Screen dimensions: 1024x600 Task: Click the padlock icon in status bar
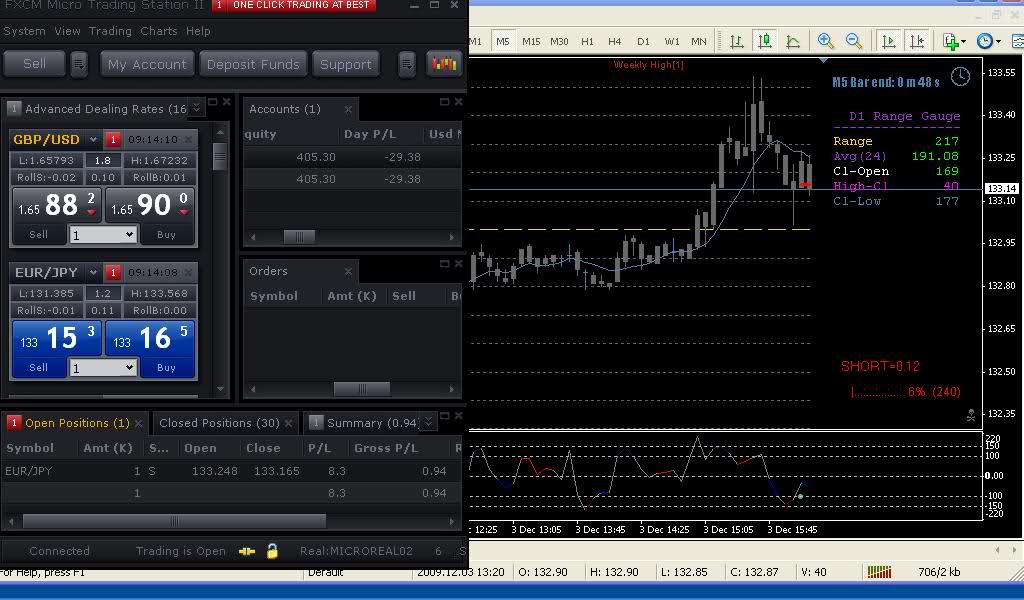click(272, 551)
